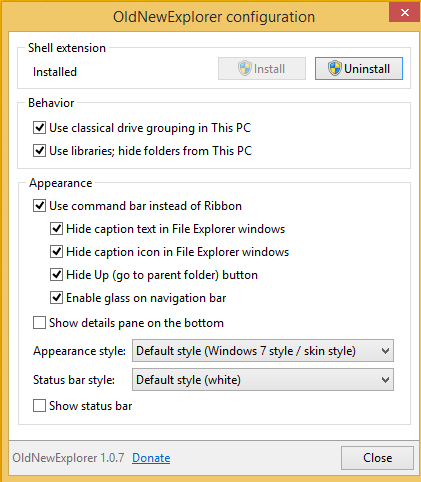Viewport: 421px width, 482px height.
Task: Click the Status bar style dropdown arrow
Action: pos(385,380)
